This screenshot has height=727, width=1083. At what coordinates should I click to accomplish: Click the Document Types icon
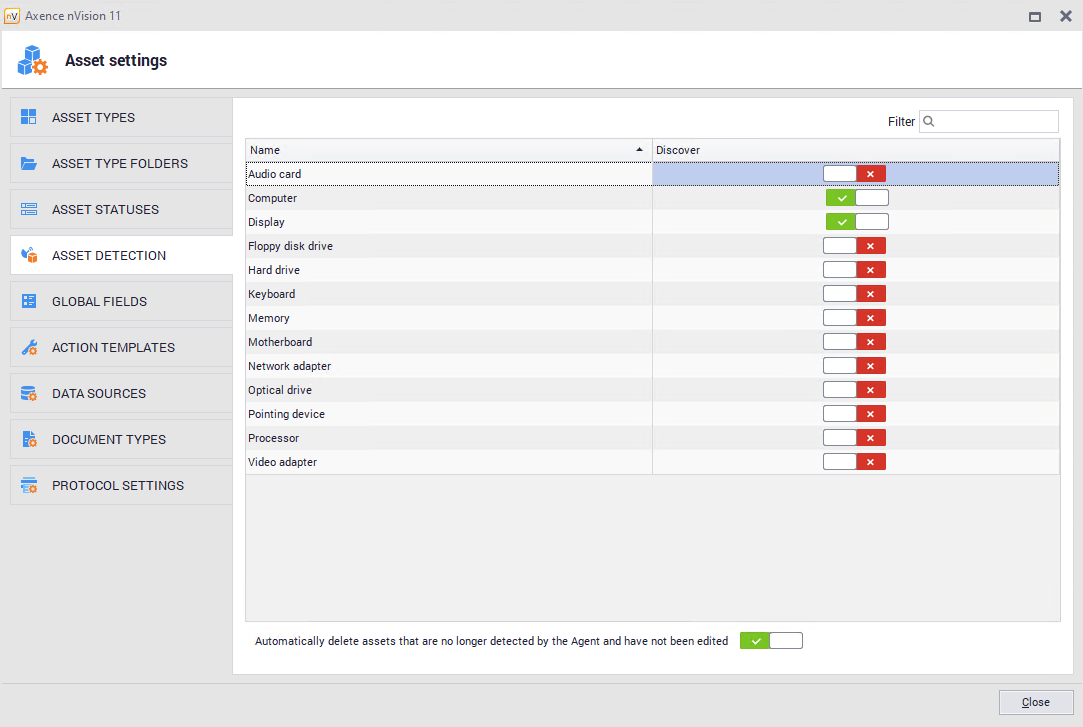click(x=29, y=439)
